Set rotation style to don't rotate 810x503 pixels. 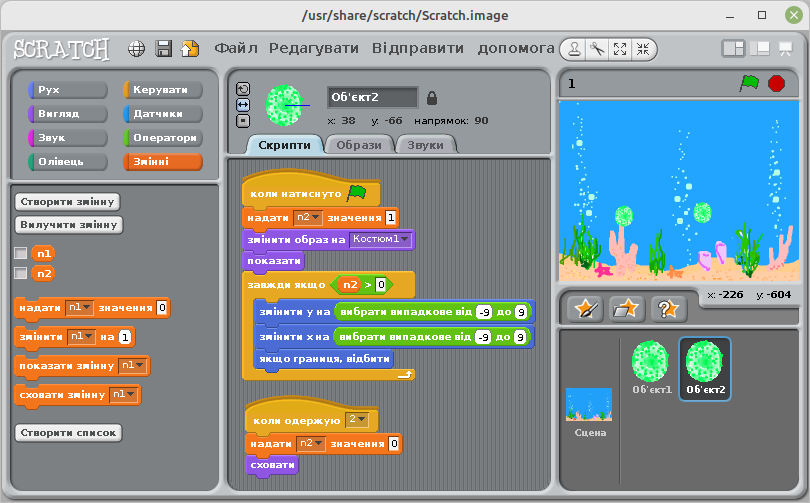click(243, 121)
